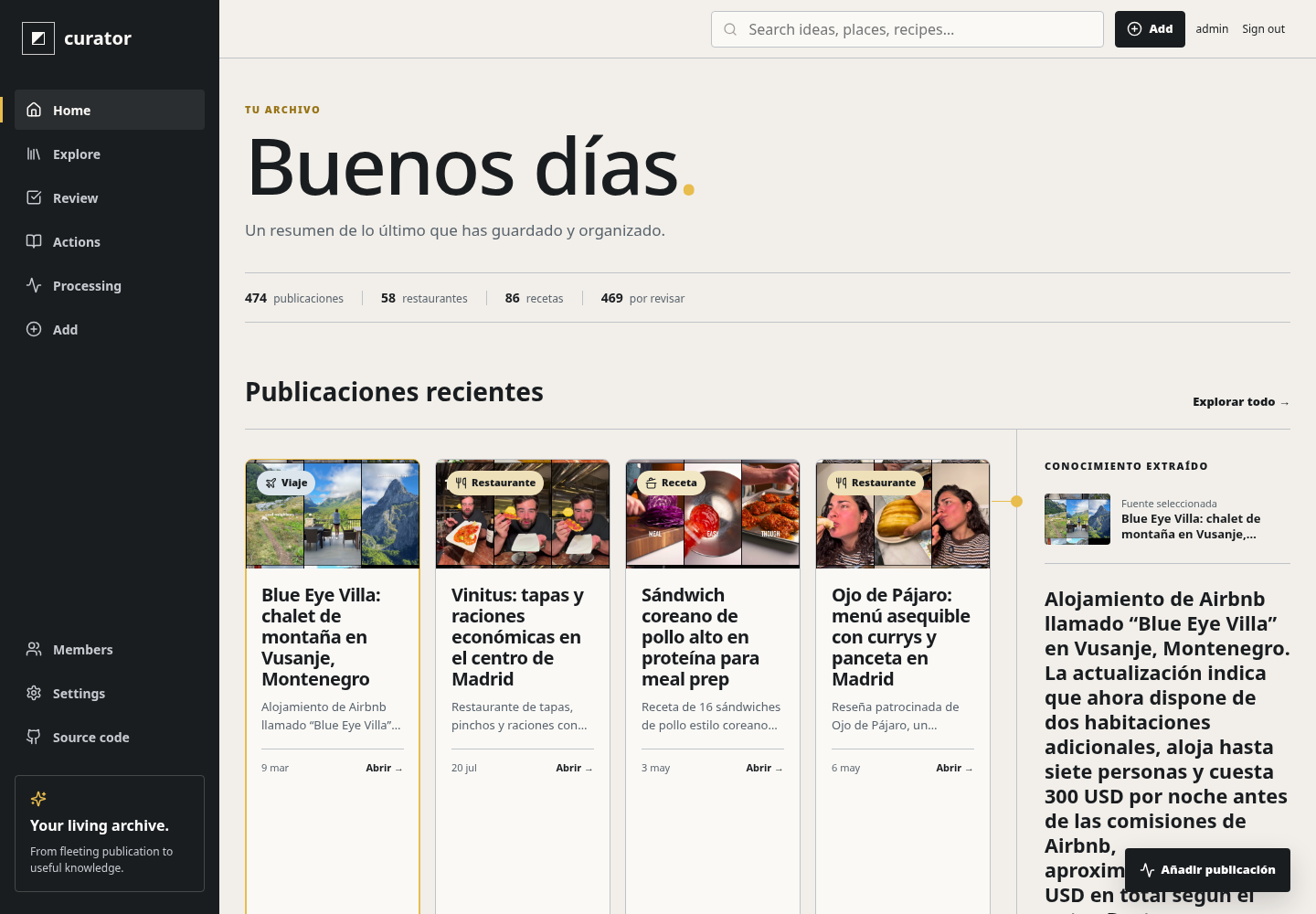This screenshot has height=914, width=1316.
Task: Open Vinitus tapas card image
Action: click(523, 514)
